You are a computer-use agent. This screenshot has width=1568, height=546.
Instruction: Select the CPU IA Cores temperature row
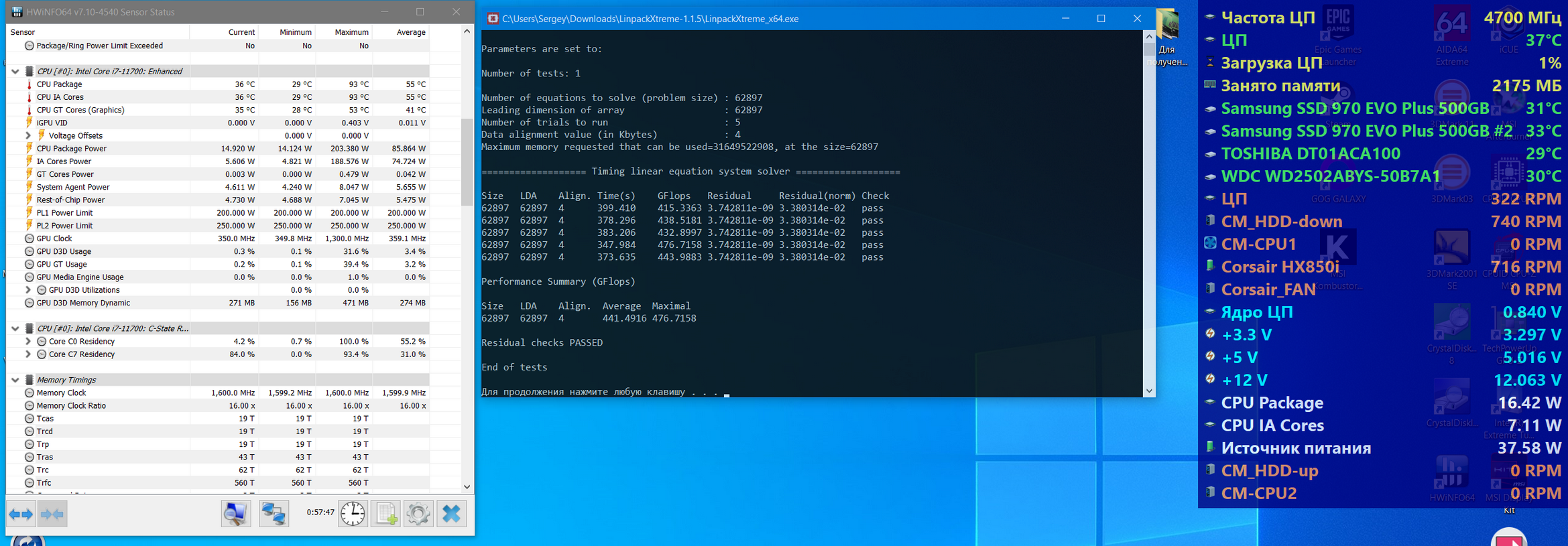[x=218, y=97]
